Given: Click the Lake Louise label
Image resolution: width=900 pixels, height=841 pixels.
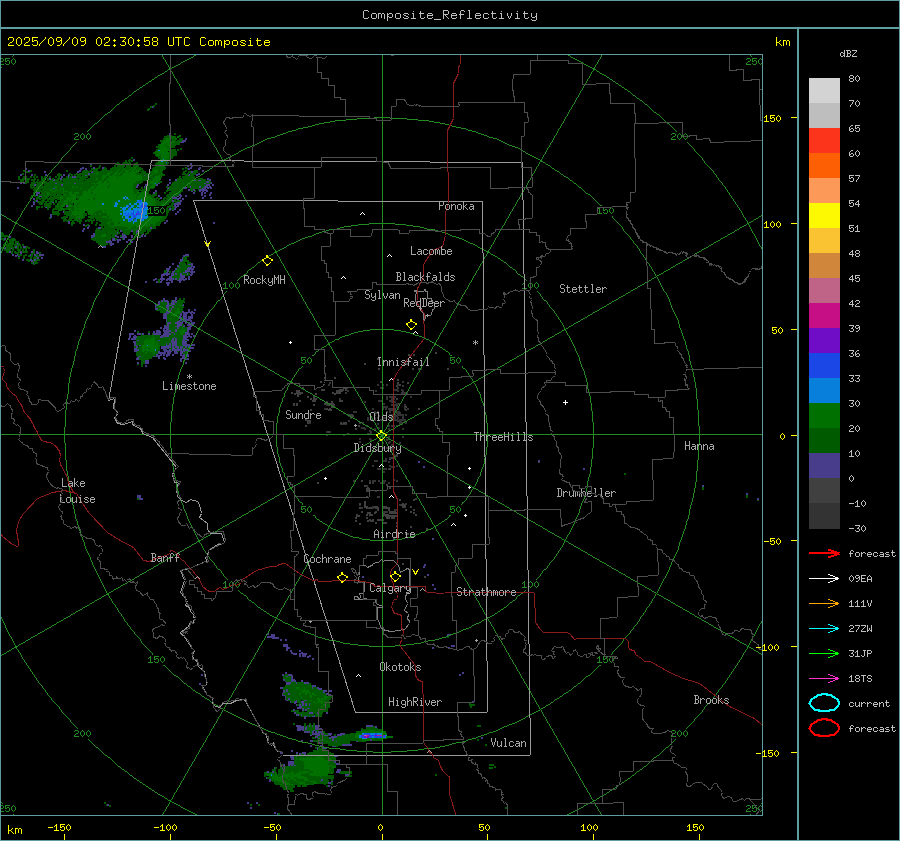Looking at the screenshot, I should pos(77,491).
